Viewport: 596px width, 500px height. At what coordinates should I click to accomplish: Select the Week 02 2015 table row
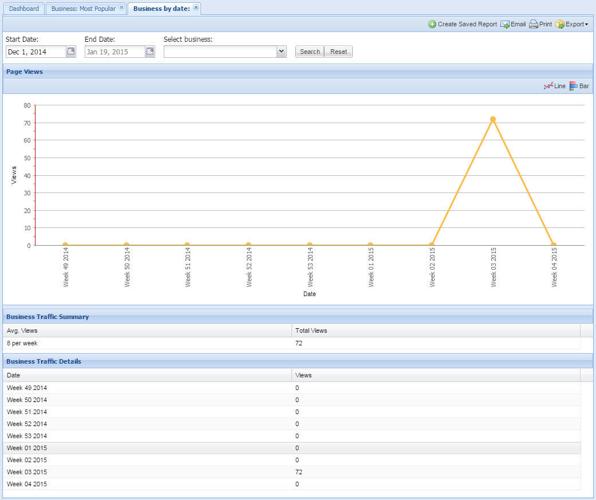coord(292,460)
